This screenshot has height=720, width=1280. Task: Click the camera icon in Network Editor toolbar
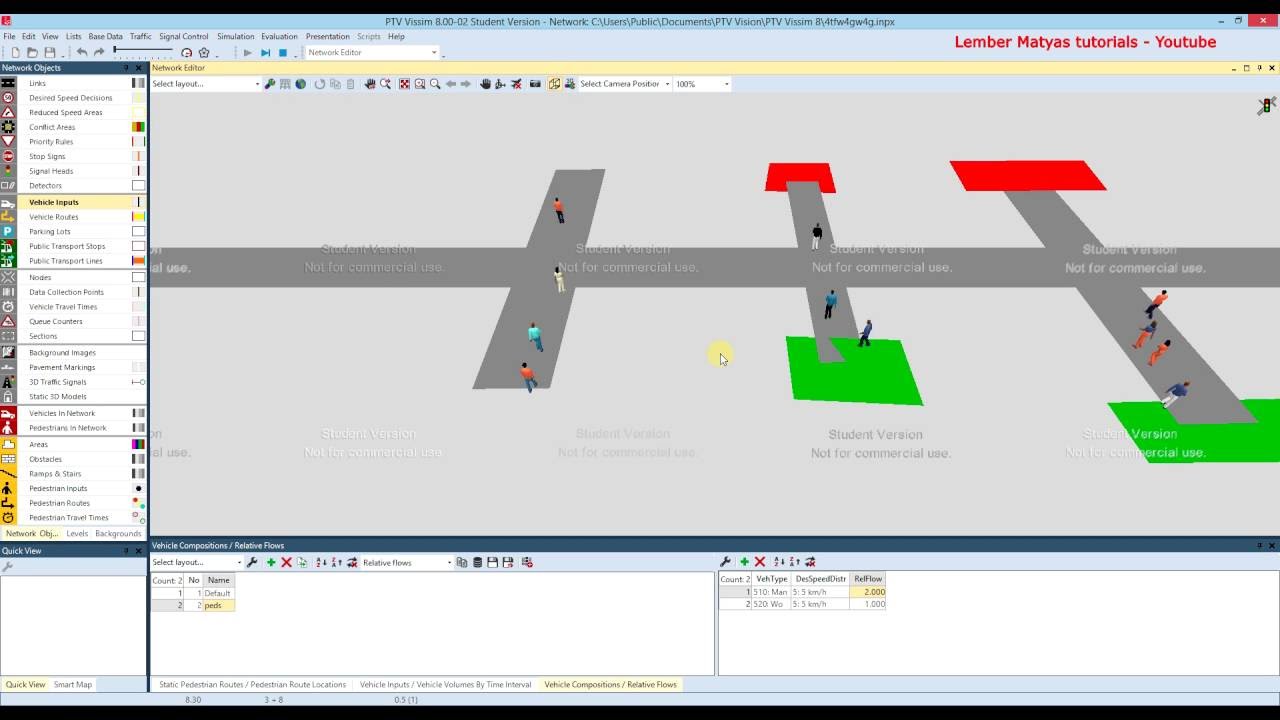[535, 84]
